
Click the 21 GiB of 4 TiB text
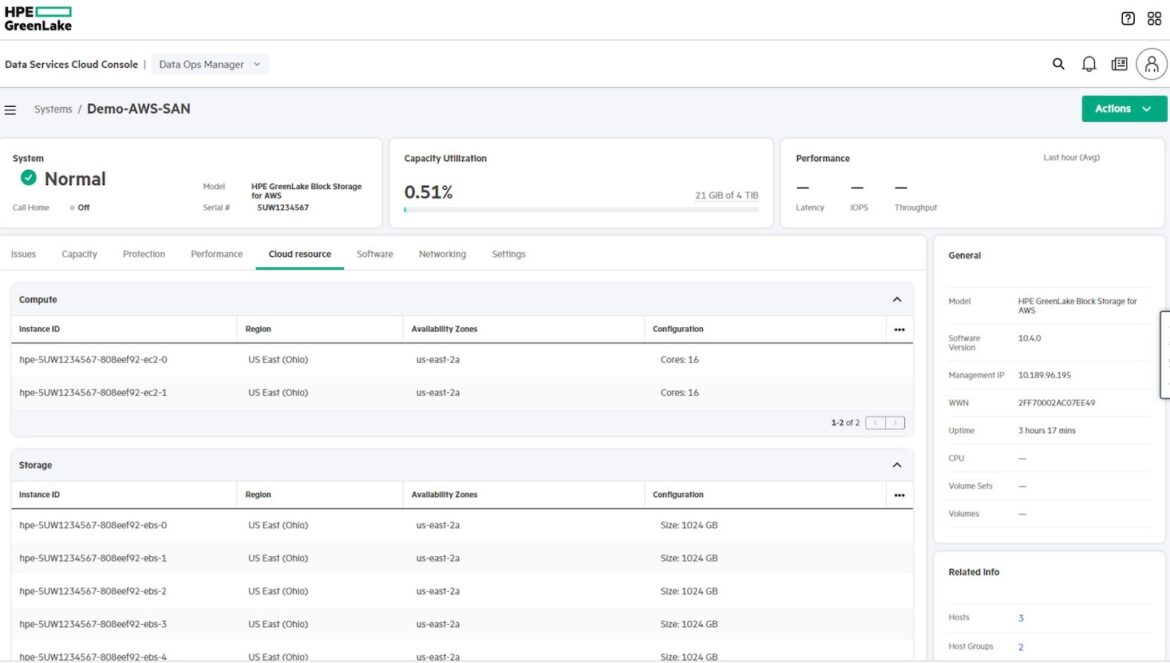(x=727, y=195)
